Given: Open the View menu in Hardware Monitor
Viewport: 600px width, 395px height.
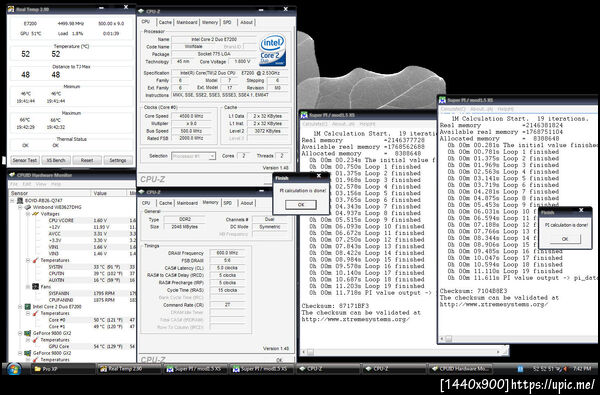Looking at the screenshot, I should [41, 184].
